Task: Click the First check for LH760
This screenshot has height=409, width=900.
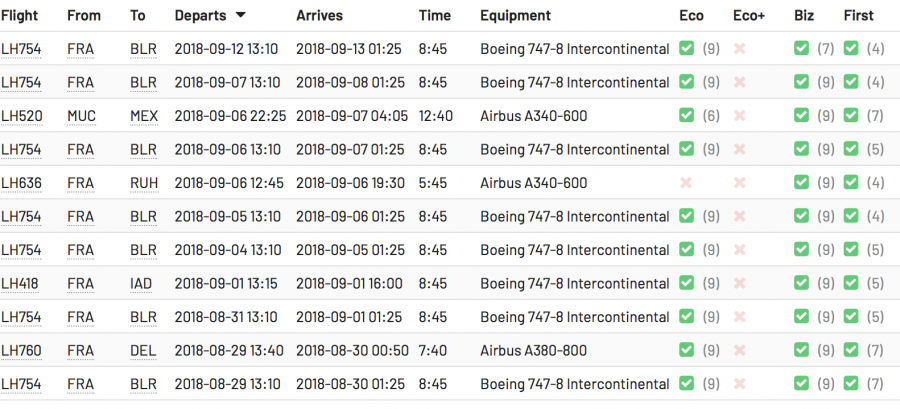Action: [x=851, y=350]
